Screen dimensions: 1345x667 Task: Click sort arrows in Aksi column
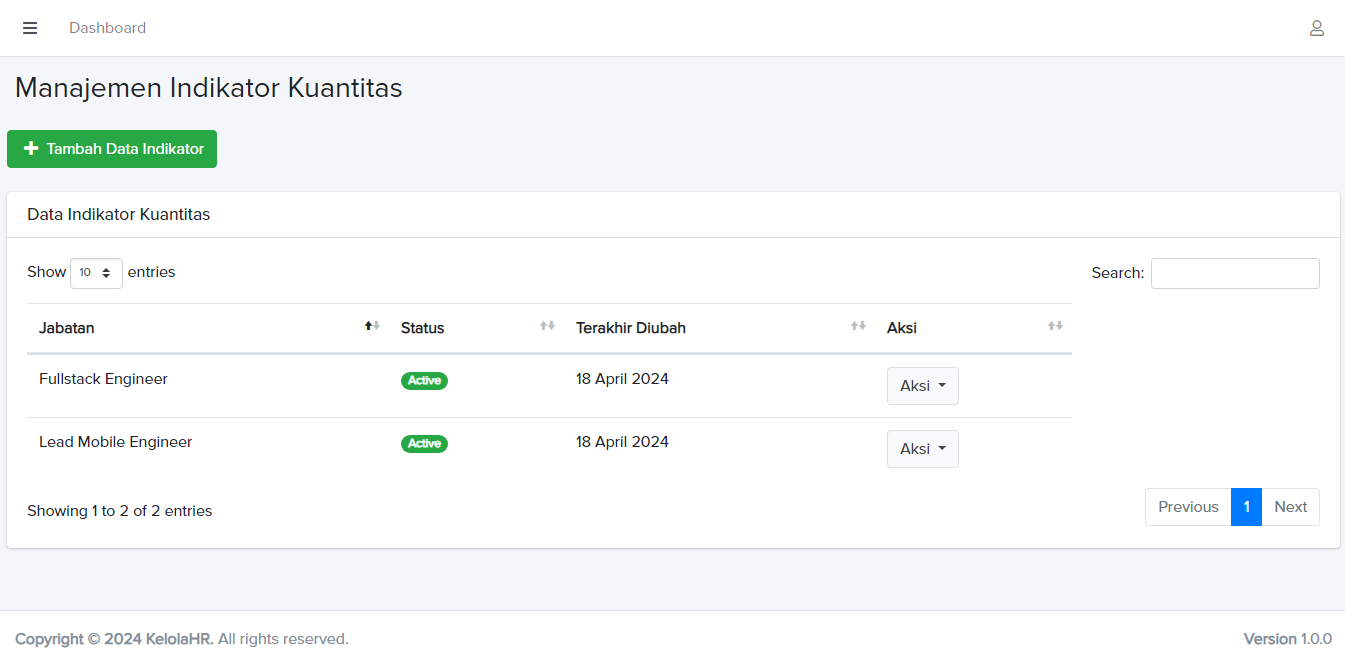[1055, 326]
